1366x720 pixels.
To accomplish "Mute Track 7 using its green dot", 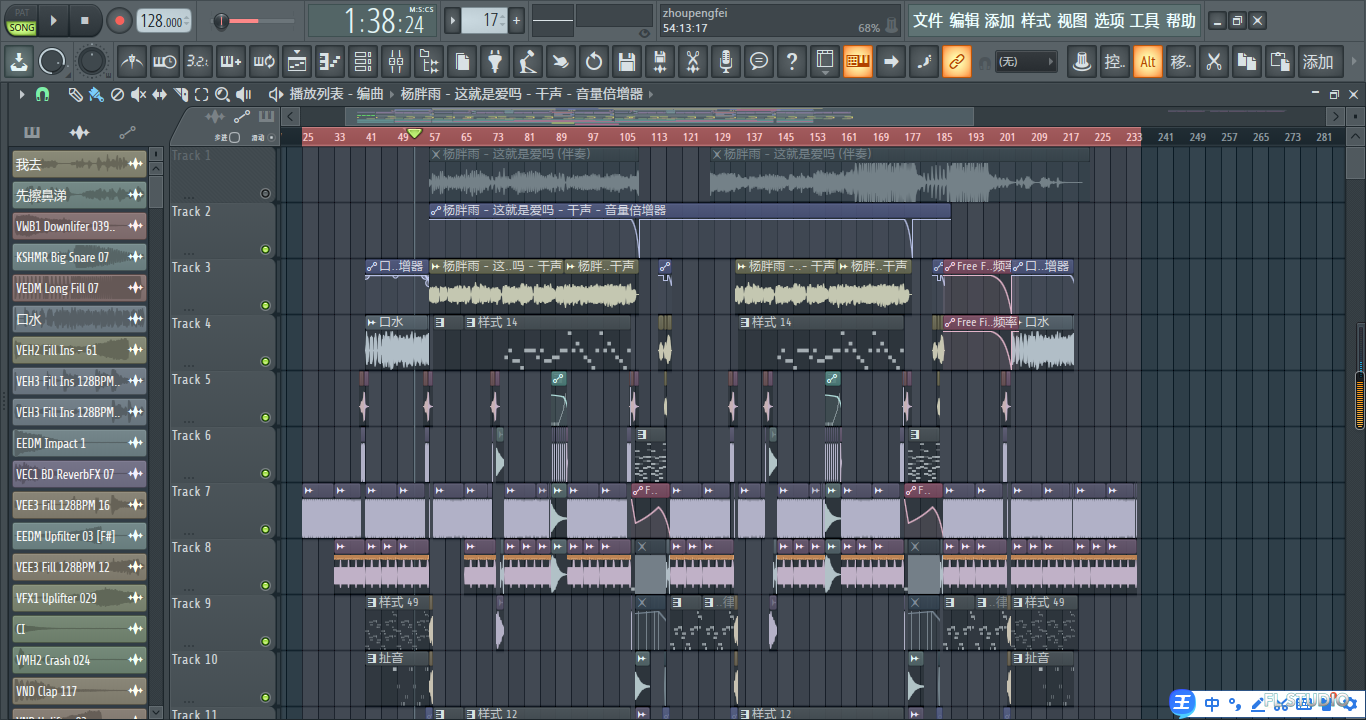I will [x=265, y=530].
